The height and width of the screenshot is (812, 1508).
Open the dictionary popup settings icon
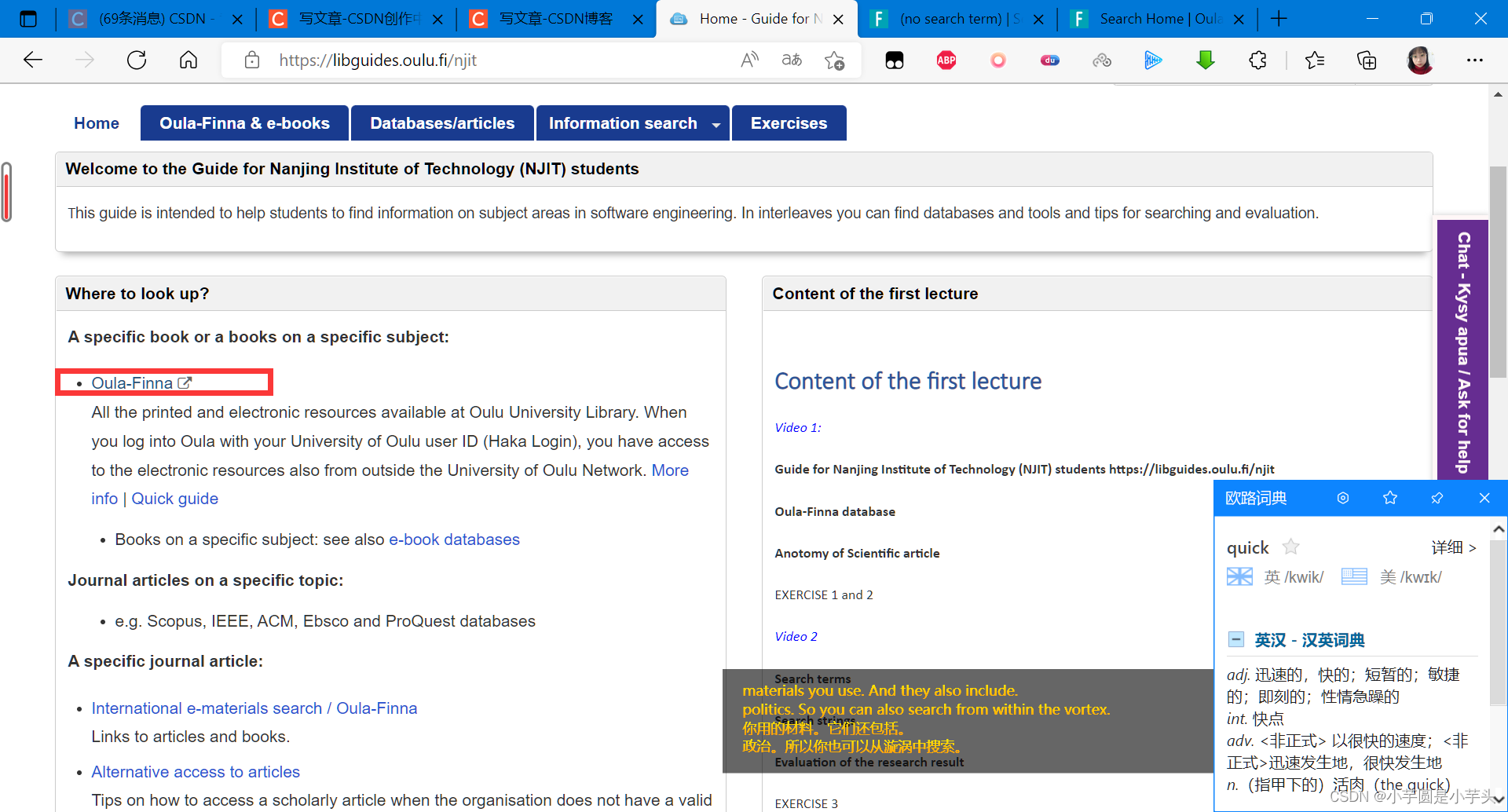pyautogui.click(x=1343, y=498)
